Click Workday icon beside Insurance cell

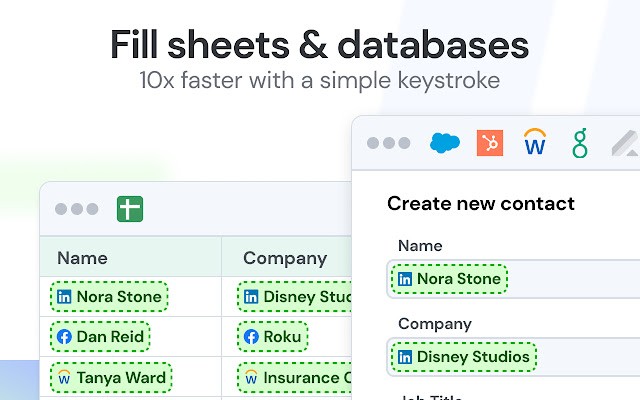coord(251,378)
